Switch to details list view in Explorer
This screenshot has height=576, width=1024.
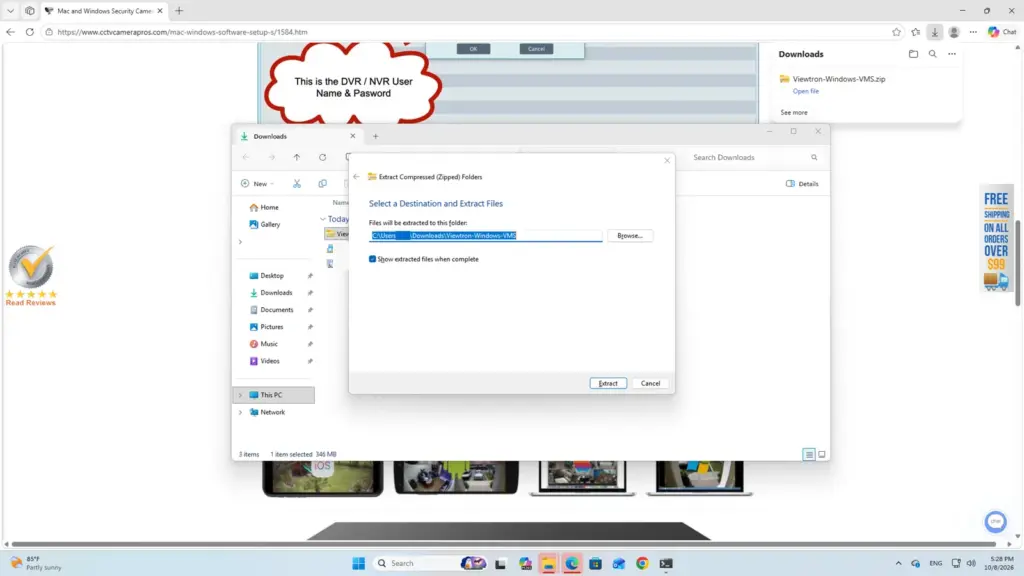click(808, 455)
